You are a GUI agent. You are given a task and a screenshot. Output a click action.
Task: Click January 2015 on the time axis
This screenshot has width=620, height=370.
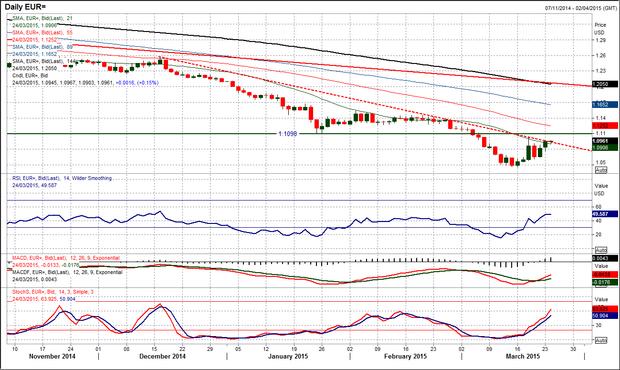[288, 356]
